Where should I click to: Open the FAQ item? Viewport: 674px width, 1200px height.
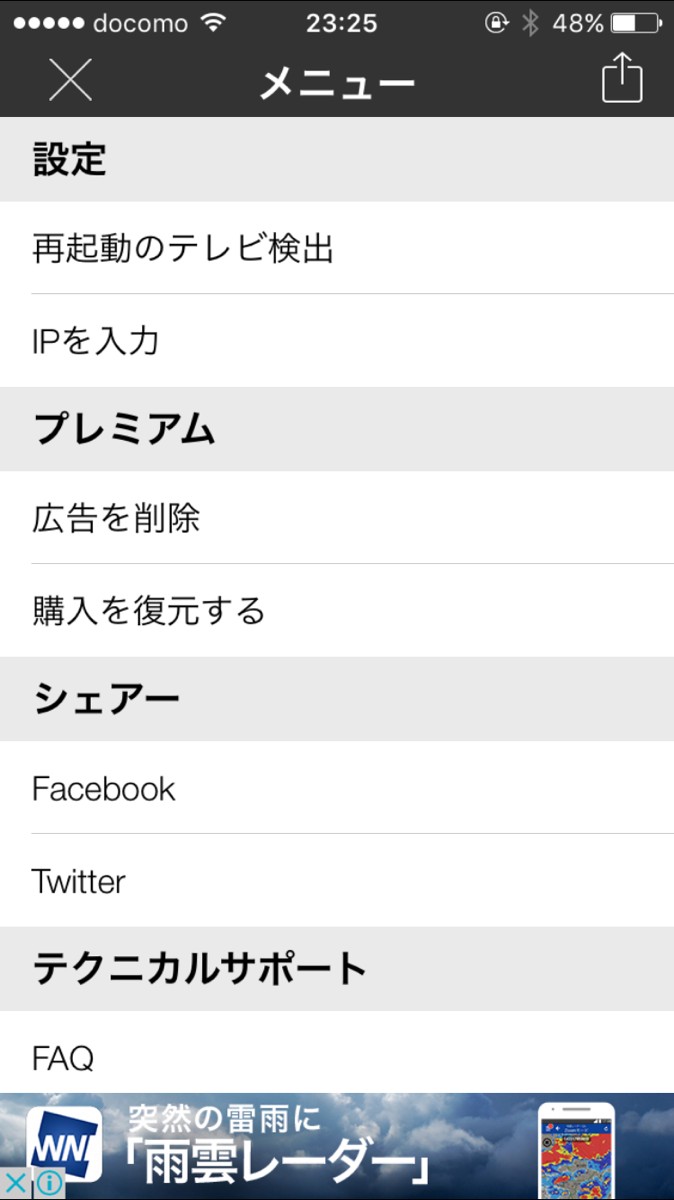click(337, 1057)
